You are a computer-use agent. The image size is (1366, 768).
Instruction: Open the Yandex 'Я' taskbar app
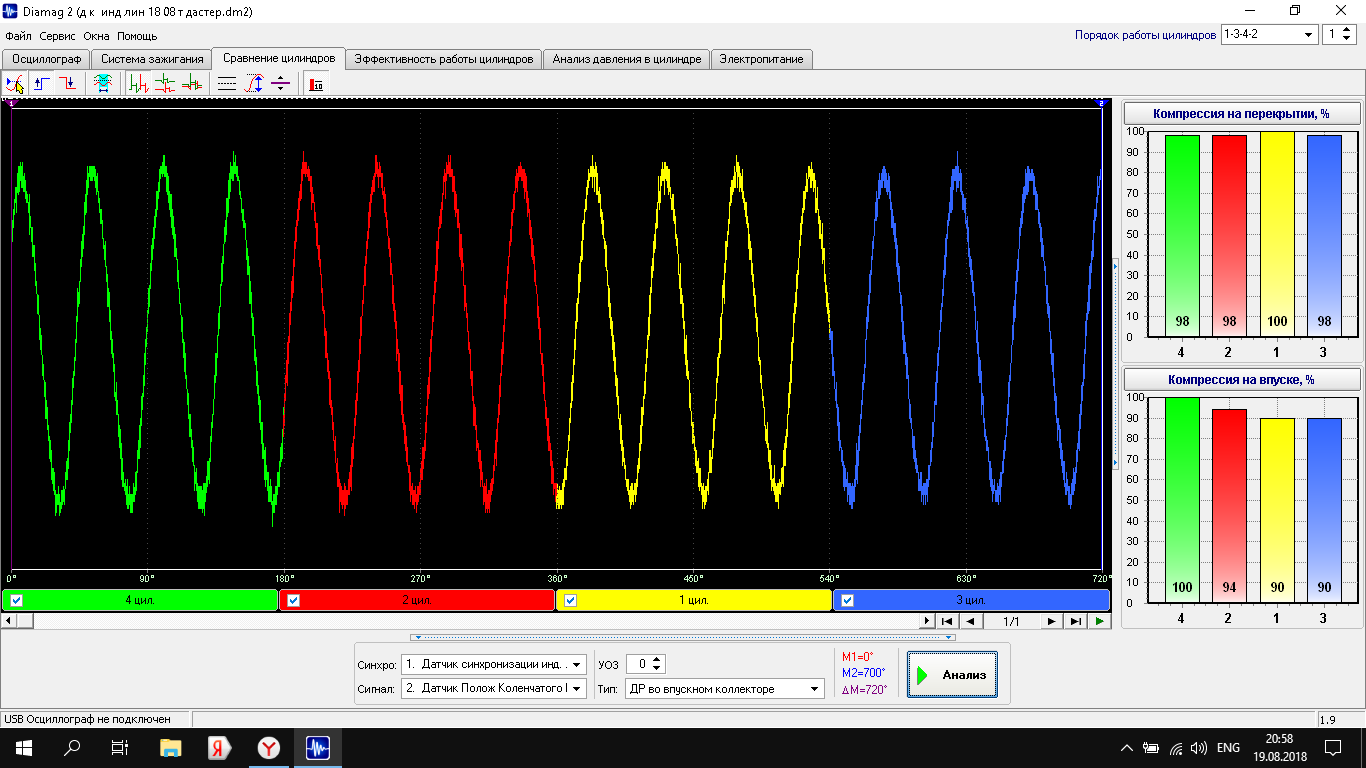click(x=220, y=747)
